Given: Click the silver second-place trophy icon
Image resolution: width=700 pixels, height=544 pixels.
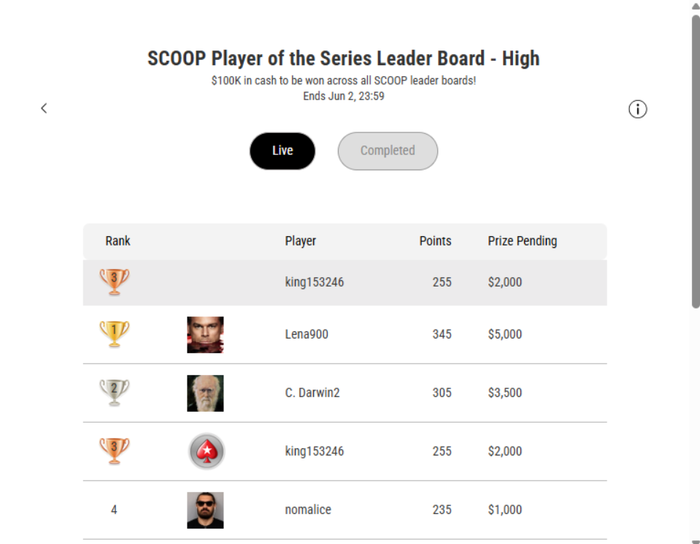Looking at the screenshot, I should [114, 392].
